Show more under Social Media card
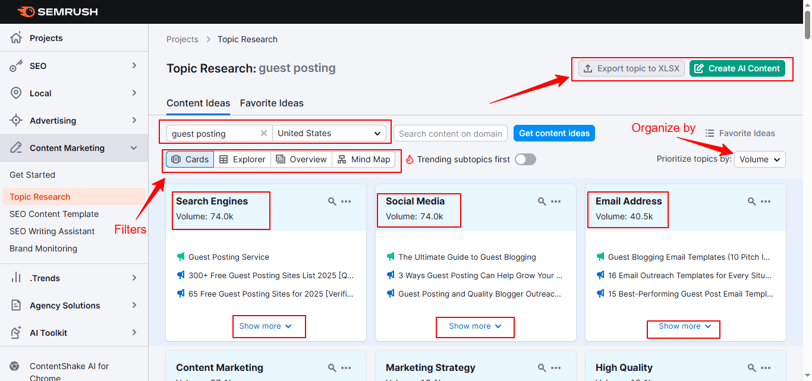 click(475, 326)
